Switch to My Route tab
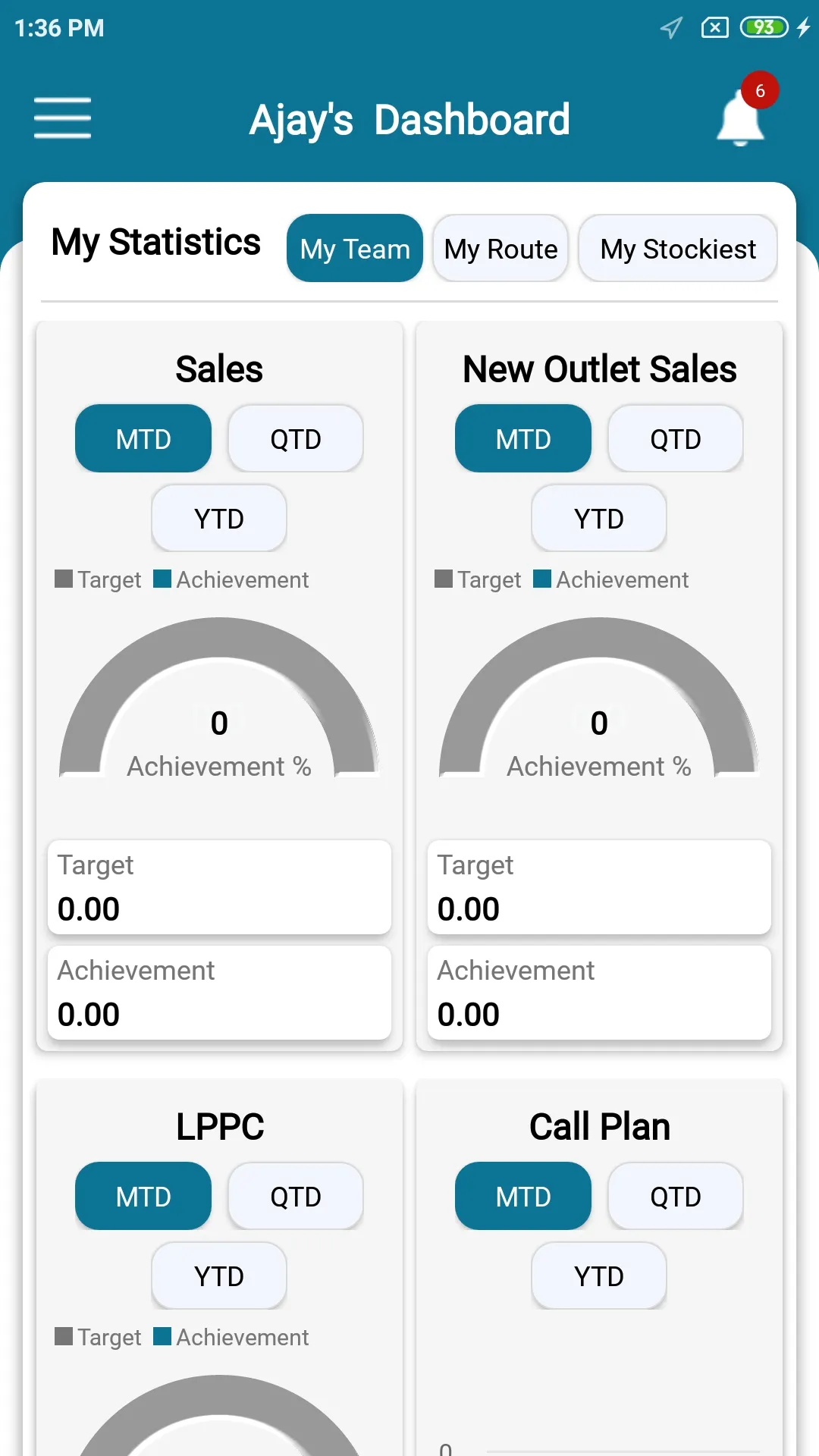819x1456 pixels. tap(500, 248)
